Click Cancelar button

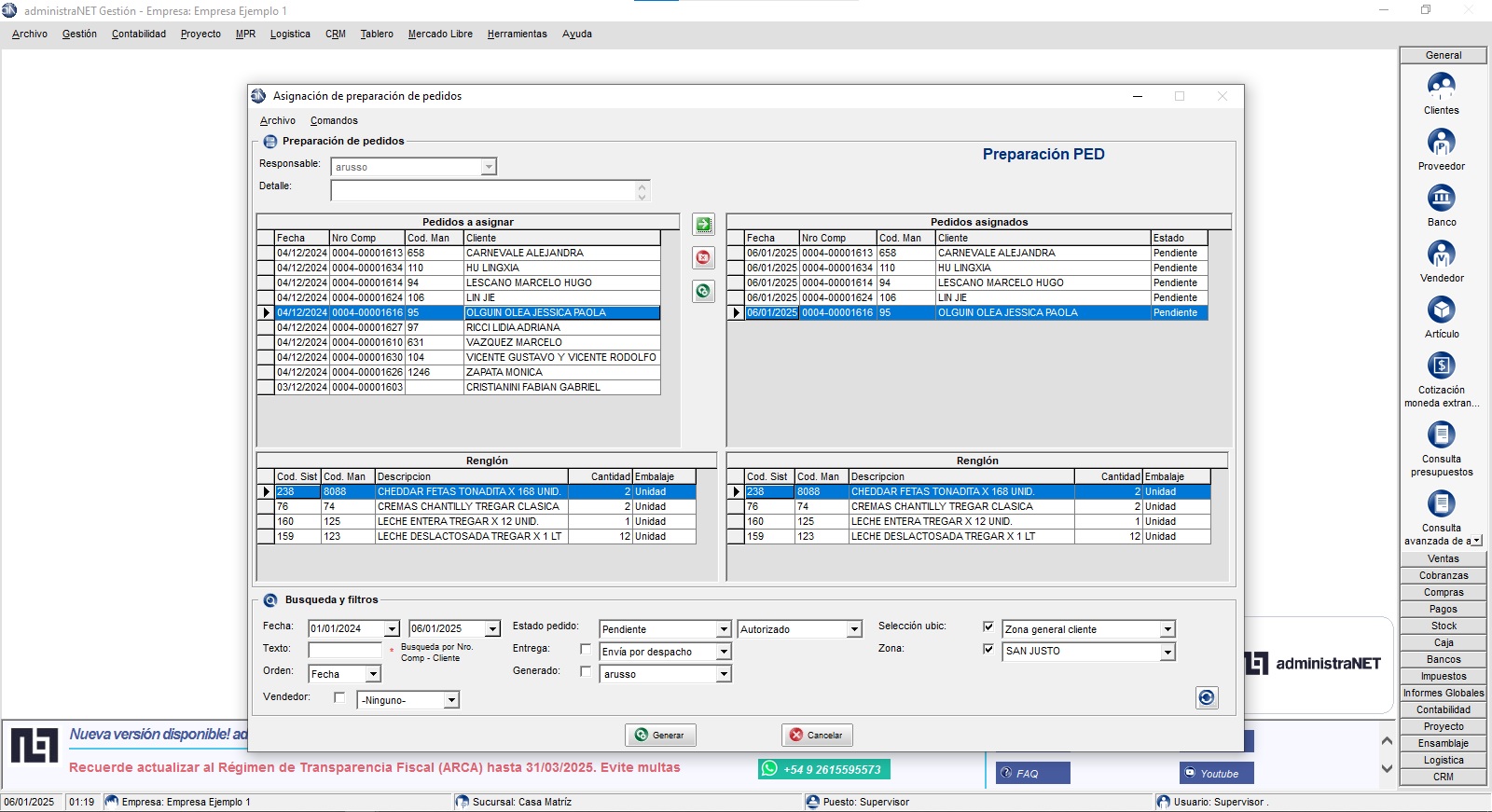point(817,735)
